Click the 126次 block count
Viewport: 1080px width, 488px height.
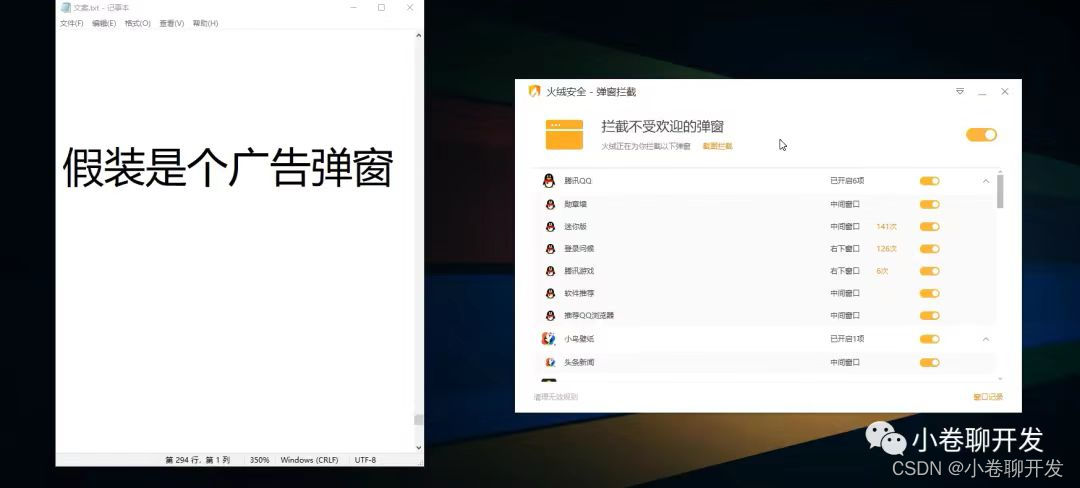(x=886, y=249)
